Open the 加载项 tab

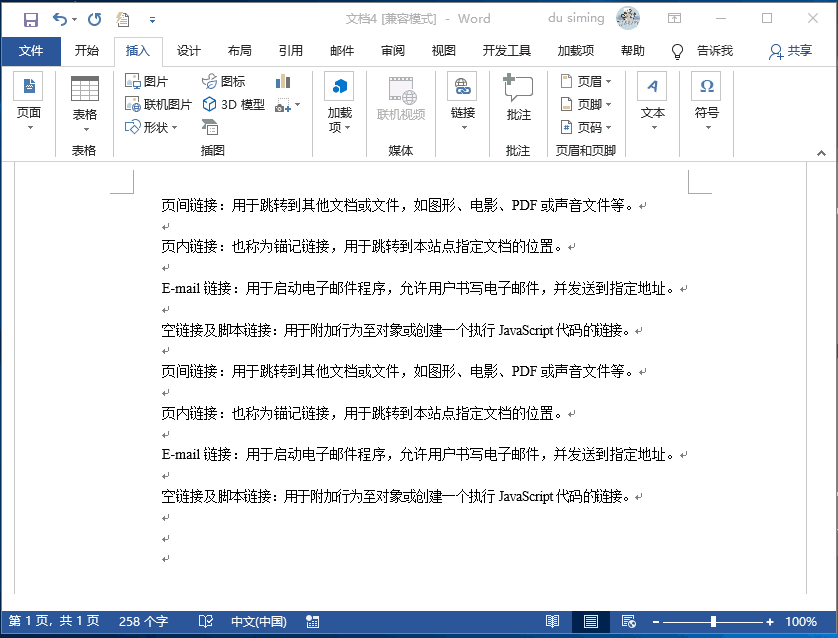pyautogui.click(x=576, y=51)
